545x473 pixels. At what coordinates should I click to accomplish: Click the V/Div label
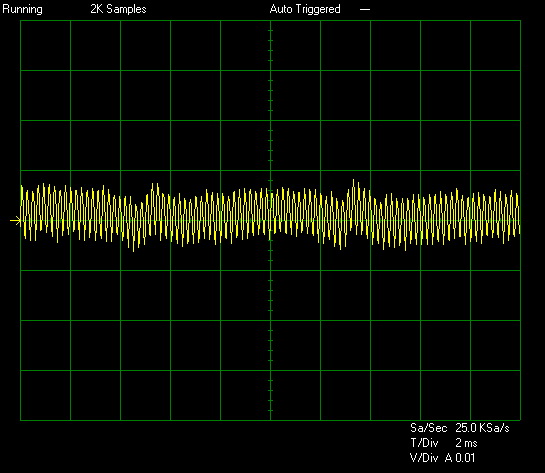(x=424, y=458)
